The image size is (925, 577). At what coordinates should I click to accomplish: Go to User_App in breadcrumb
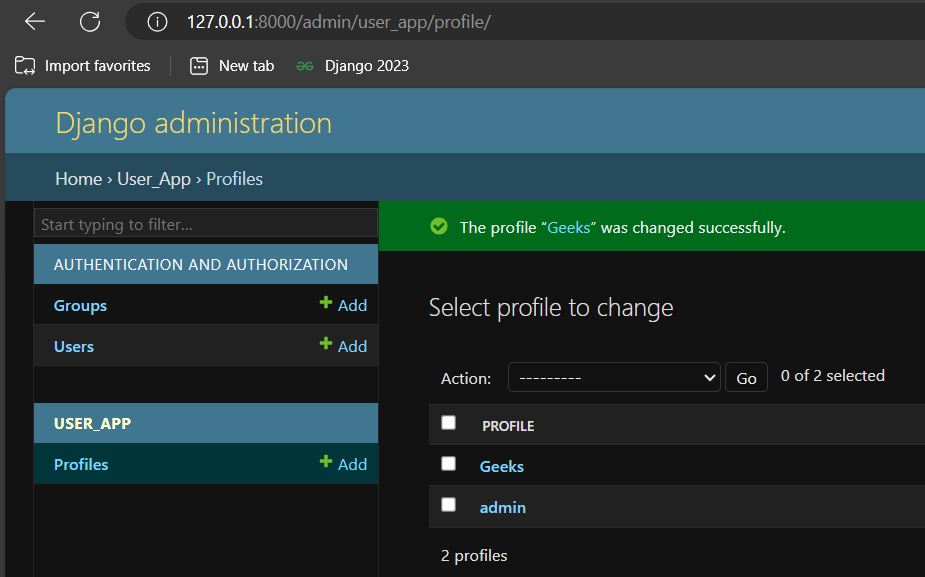pyautogui.click(x=154, y=179)
